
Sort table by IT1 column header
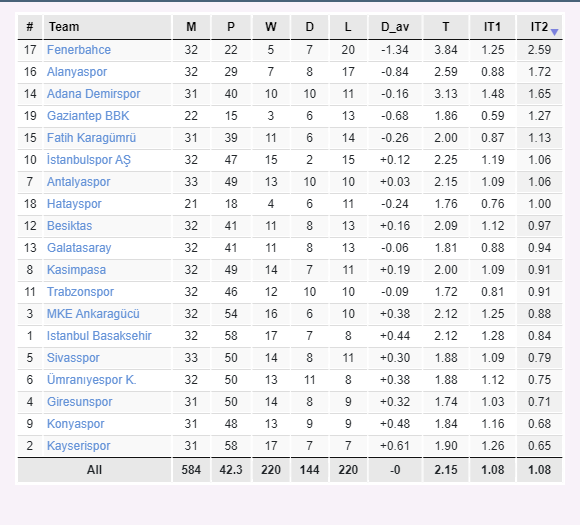(492, 27)
